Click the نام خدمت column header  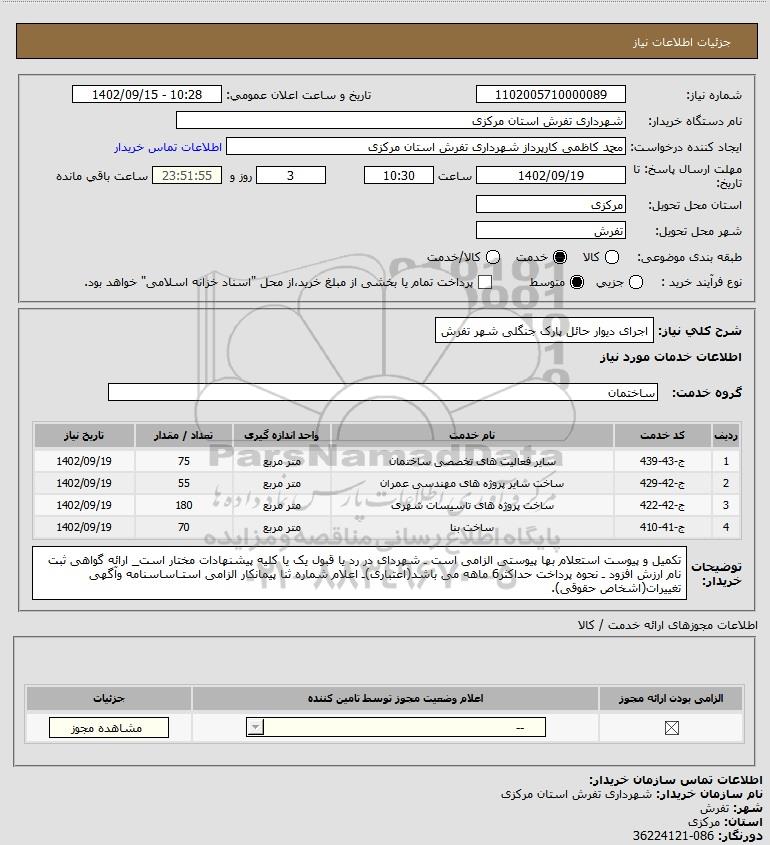pos(472,435)
